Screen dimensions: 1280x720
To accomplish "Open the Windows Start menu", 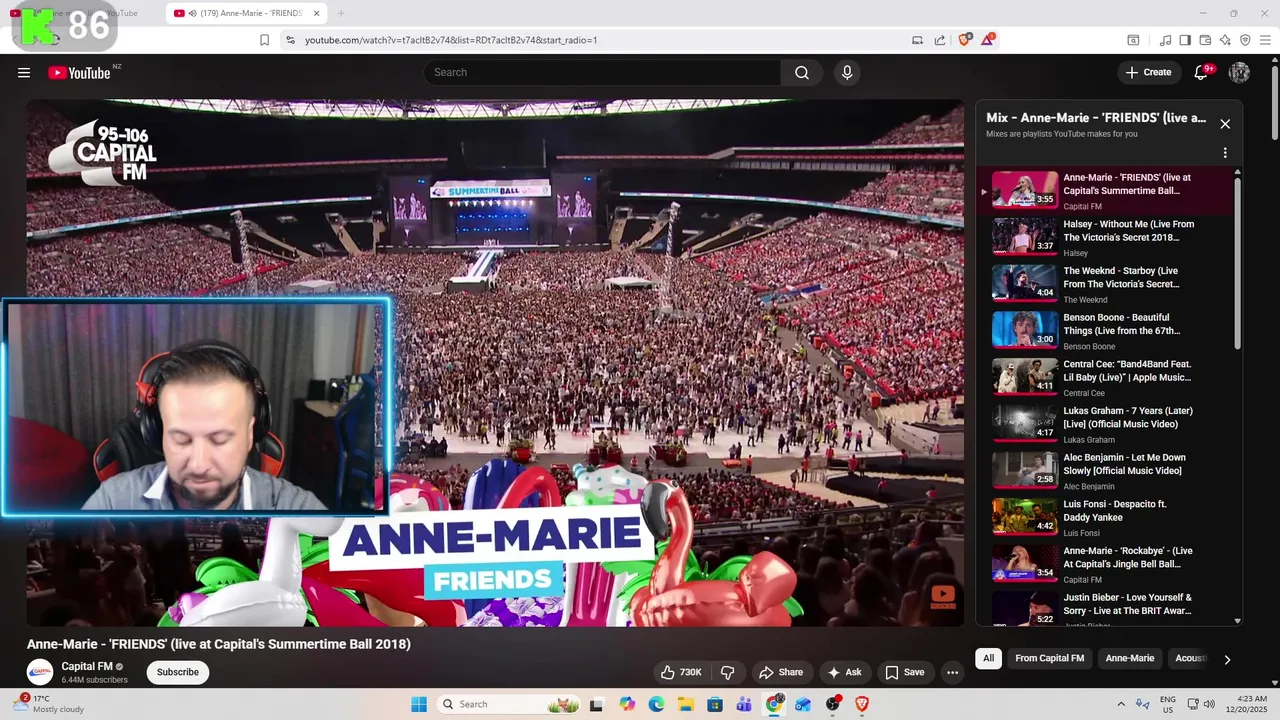I will [x=419, y=704].
